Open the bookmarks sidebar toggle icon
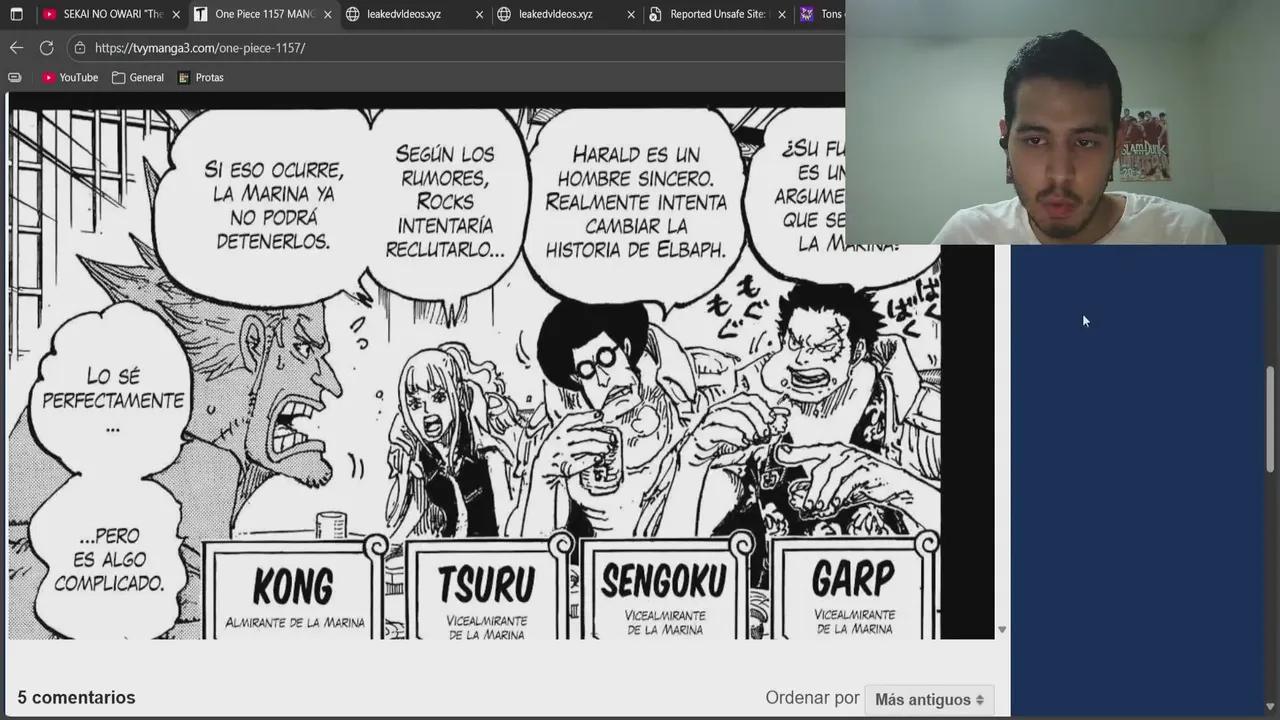The image size is (1280, 720). pos(14,77)
